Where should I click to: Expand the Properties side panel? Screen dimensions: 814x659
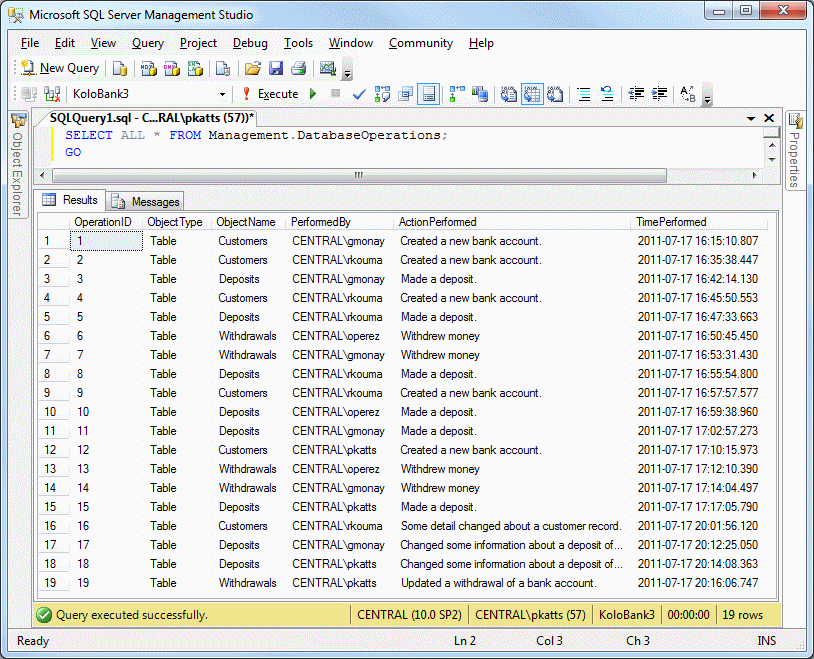(795, 151)
